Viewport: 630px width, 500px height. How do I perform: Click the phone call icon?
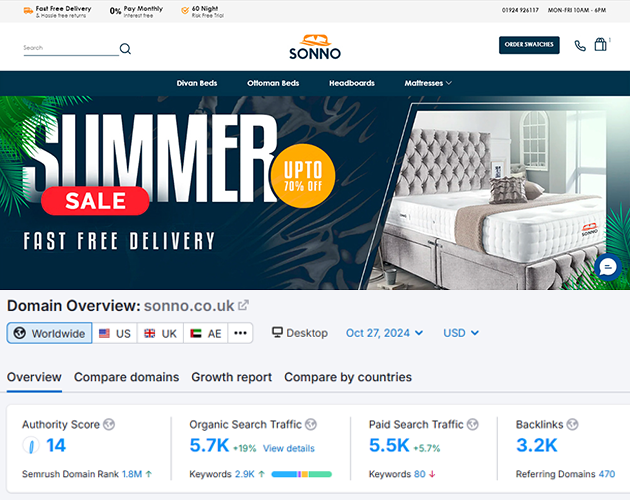tap(580, 46)
